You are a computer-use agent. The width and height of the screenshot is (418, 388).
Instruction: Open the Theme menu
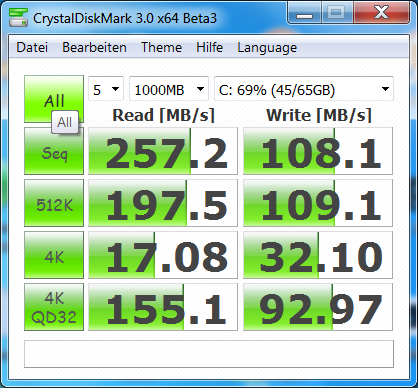click(x=161, y=47)
